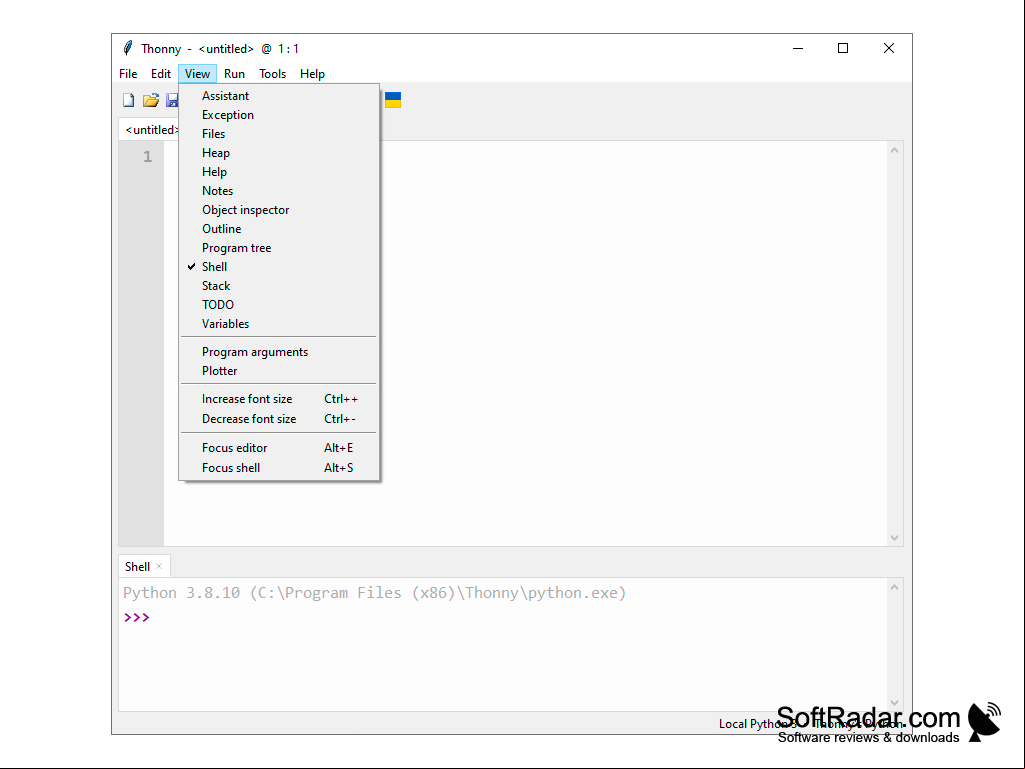Viewport: 1025px width, 769px height.
Task: Select Focus editor menu item
Action: tap(279, 447)
